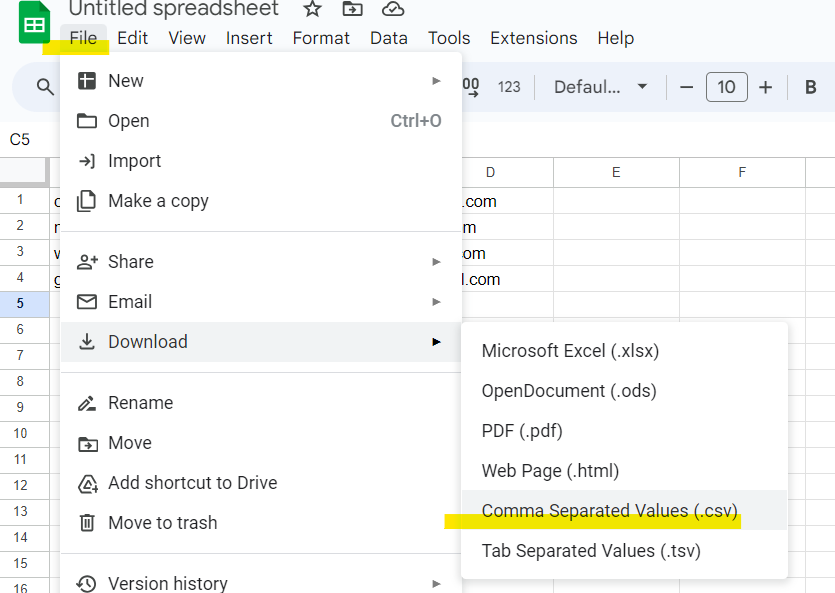835x593 pixels.
Task: Open the File menu
Action: [x=83, y=38]
